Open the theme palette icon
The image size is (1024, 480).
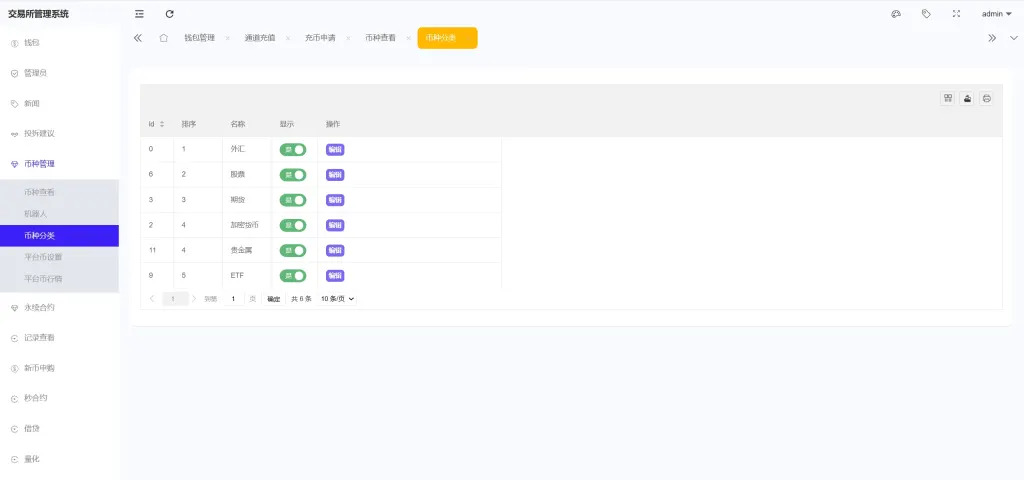(x=896, y=14)
